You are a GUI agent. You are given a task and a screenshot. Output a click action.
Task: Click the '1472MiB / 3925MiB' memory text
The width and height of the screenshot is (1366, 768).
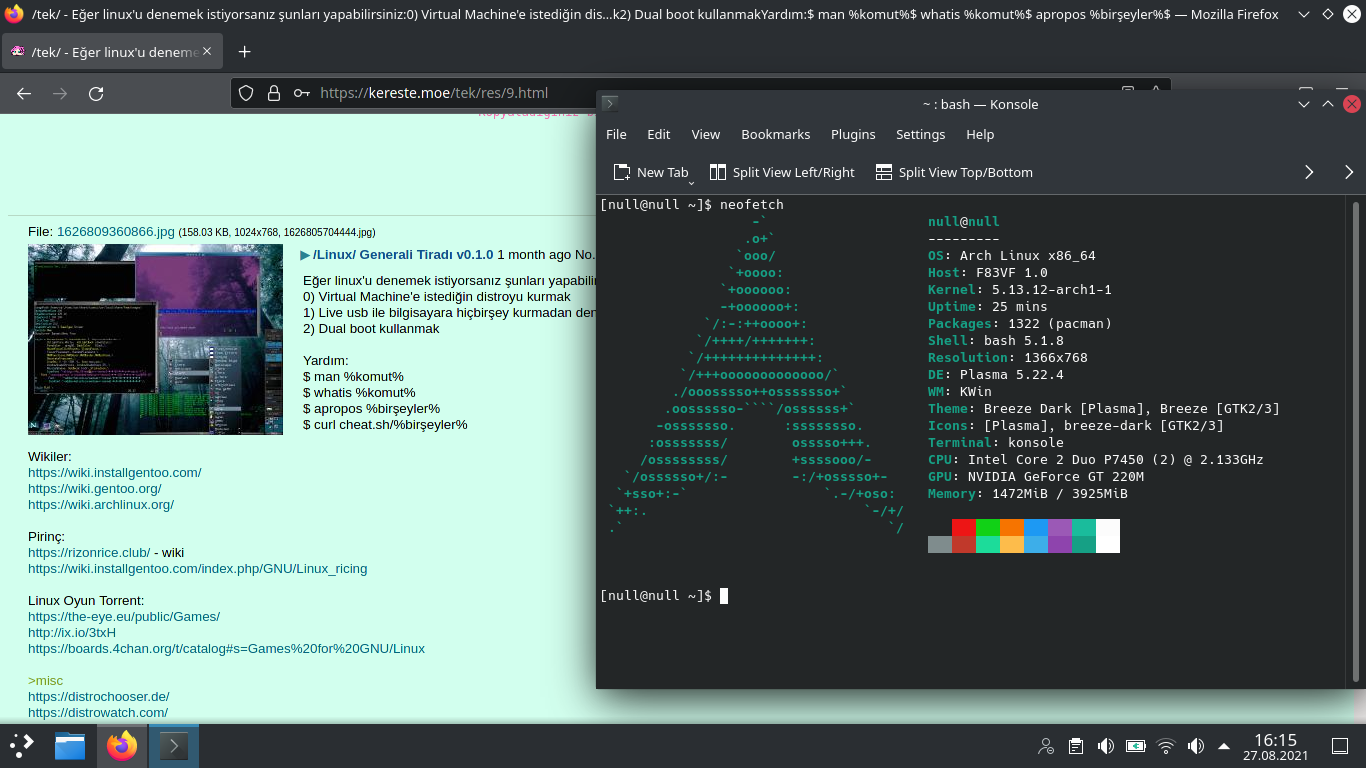(x=1059, y=494)
